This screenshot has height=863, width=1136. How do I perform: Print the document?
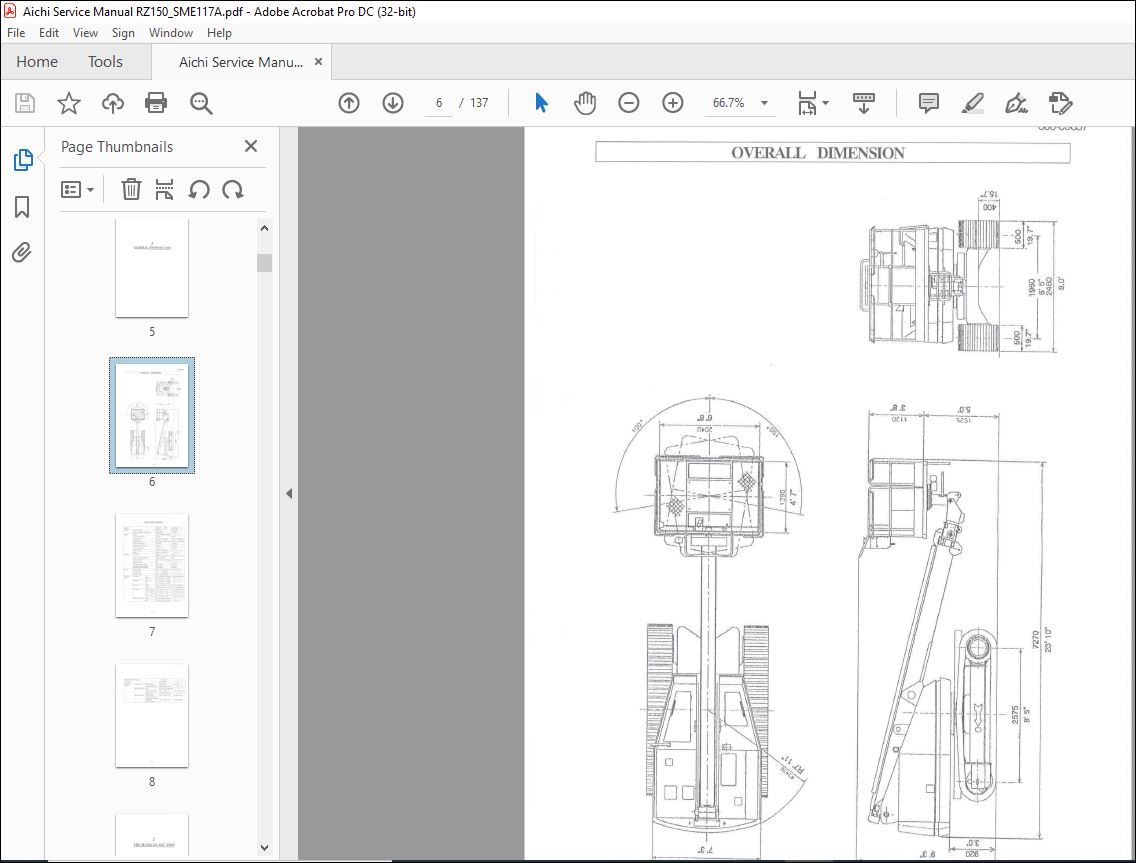[x=156, y=103]
